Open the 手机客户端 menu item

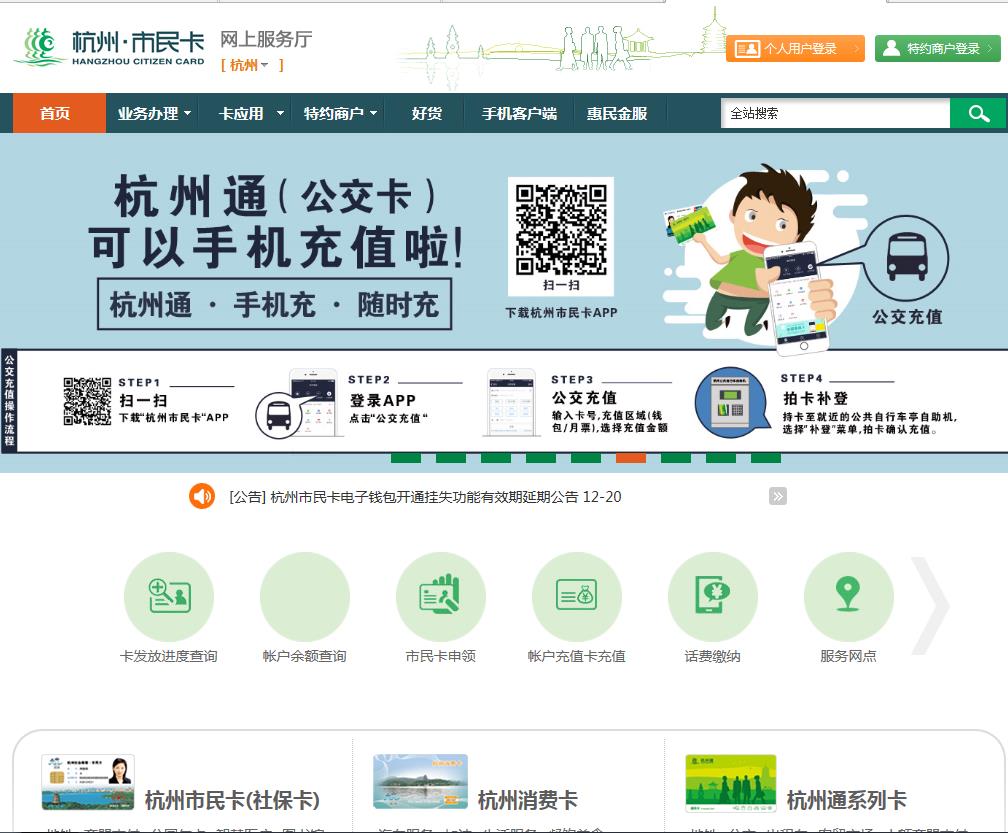pyautogui.click(x=519, y=113)
